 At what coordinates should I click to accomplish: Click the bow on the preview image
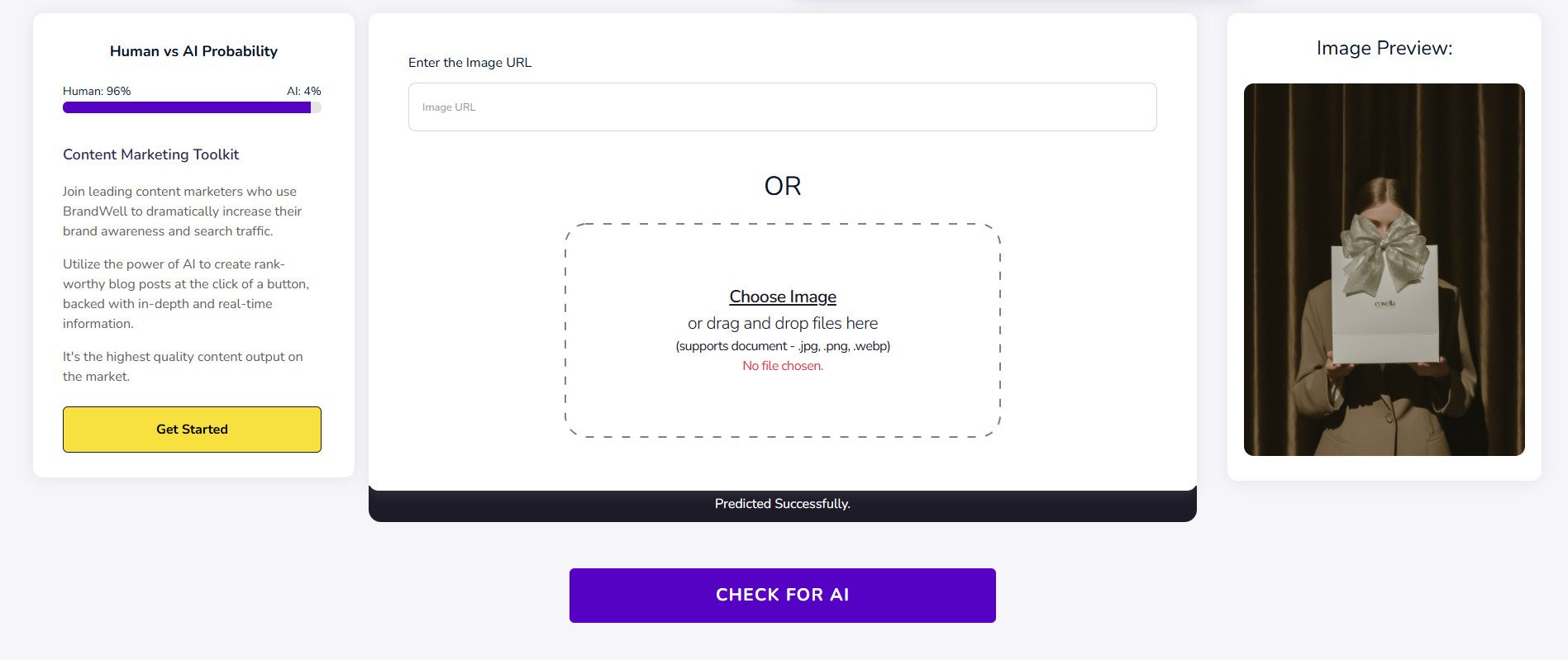point(1384,252)
